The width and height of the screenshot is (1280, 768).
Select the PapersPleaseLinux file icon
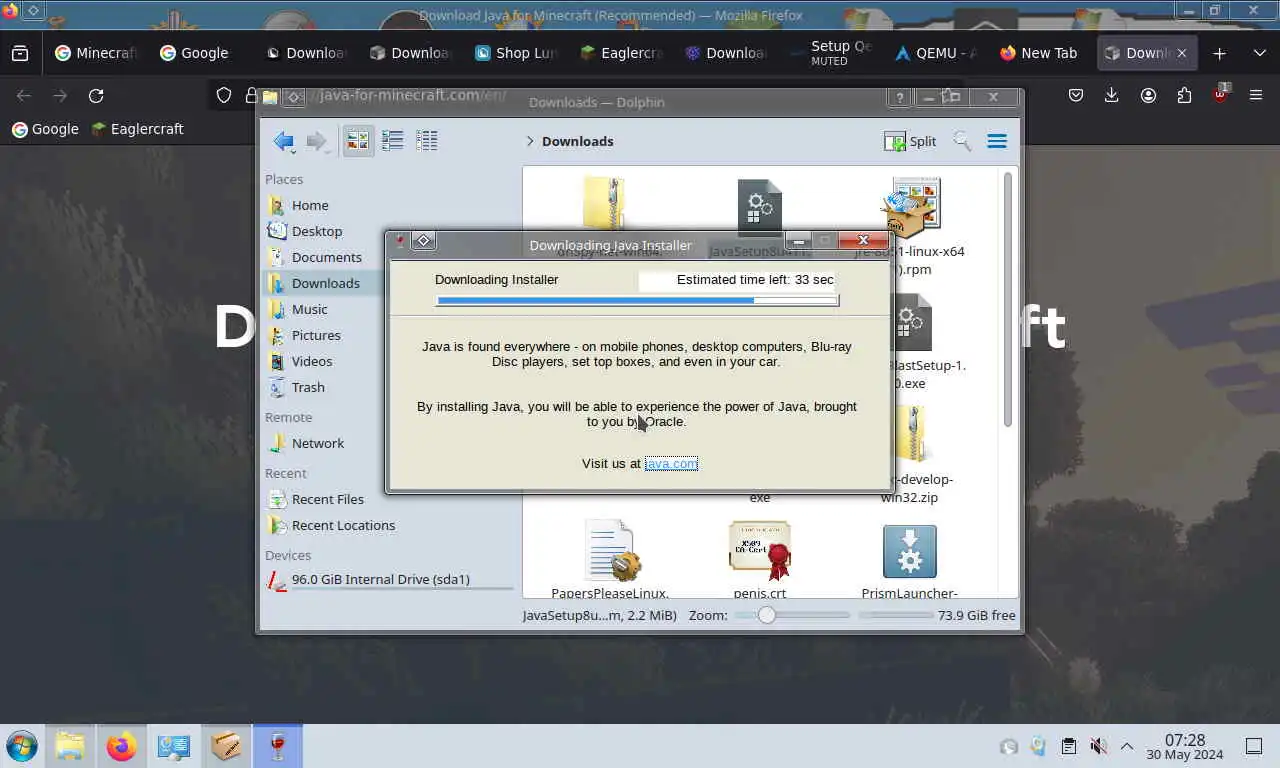point(611,550)
